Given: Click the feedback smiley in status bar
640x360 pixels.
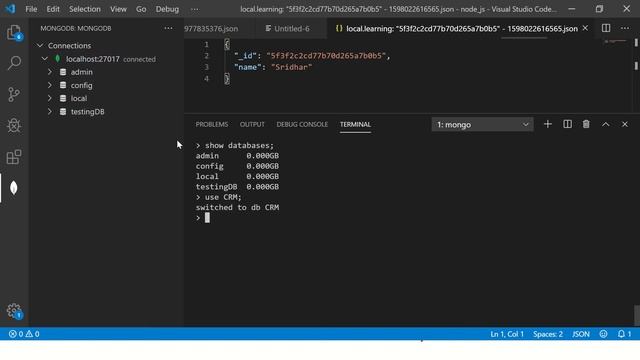Looking at the screenshot, I should pyautogui.click(x=603, y=334).
